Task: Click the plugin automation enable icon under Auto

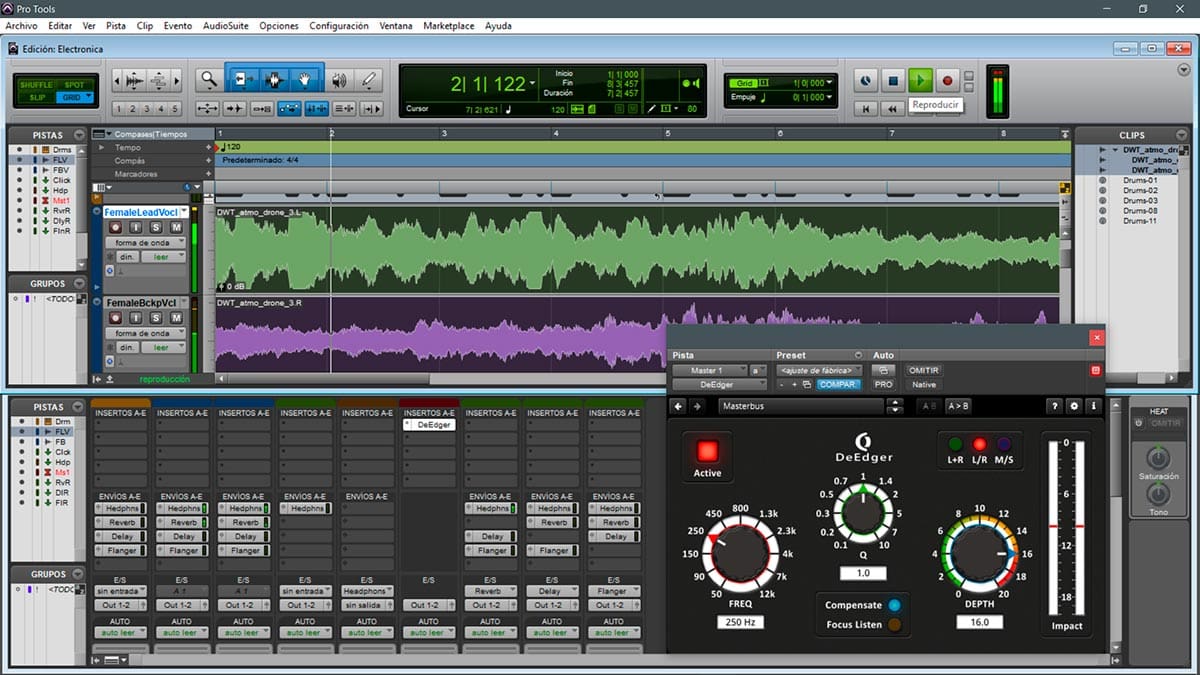Action: tap(883, 370)
